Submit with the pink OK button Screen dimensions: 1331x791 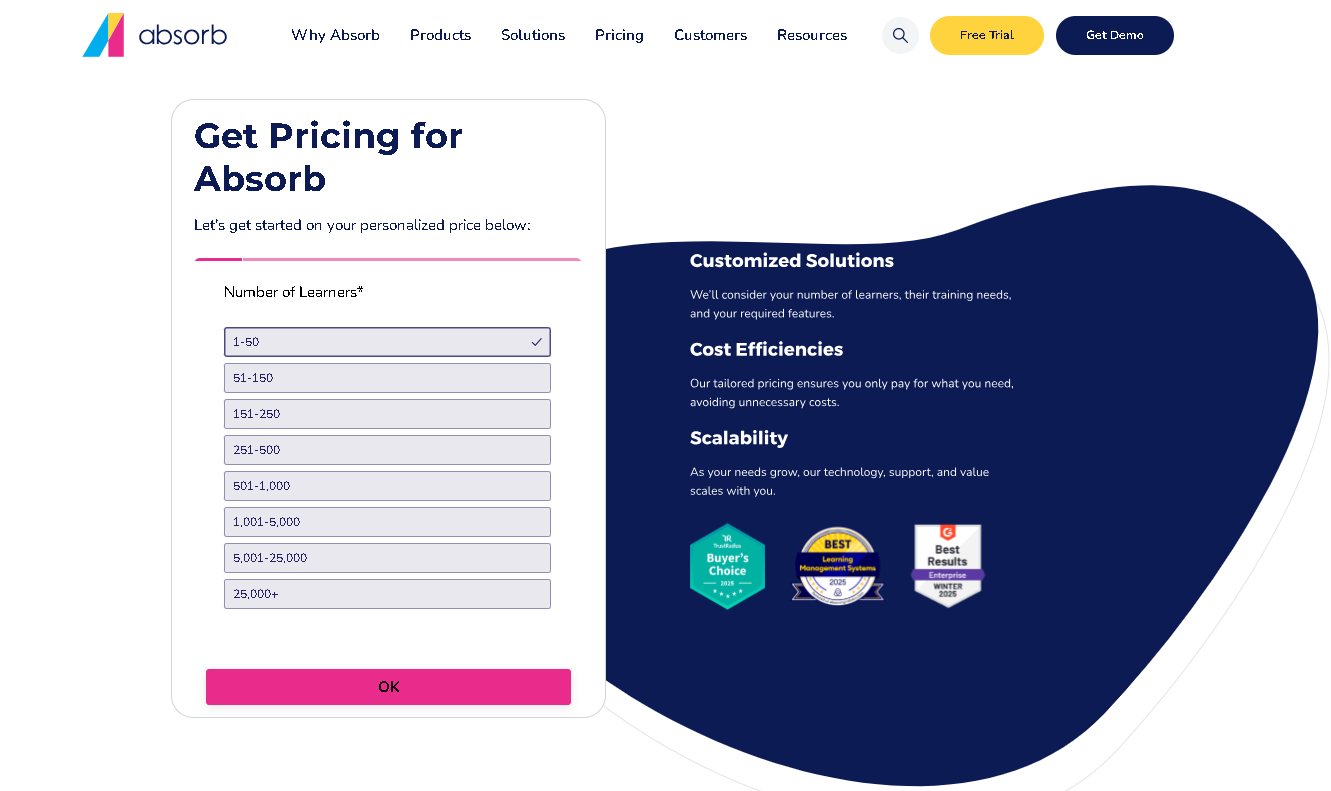click(x=388, y=687)
